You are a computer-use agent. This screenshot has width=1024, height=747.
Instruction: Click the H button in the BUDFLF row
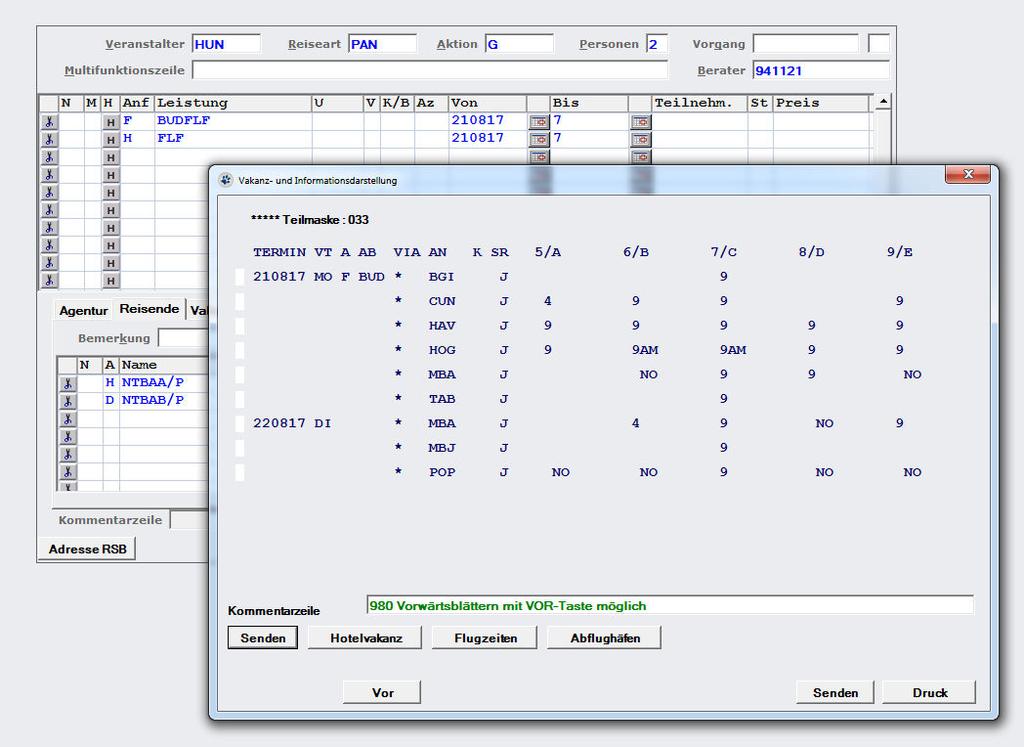pos(110,122)
